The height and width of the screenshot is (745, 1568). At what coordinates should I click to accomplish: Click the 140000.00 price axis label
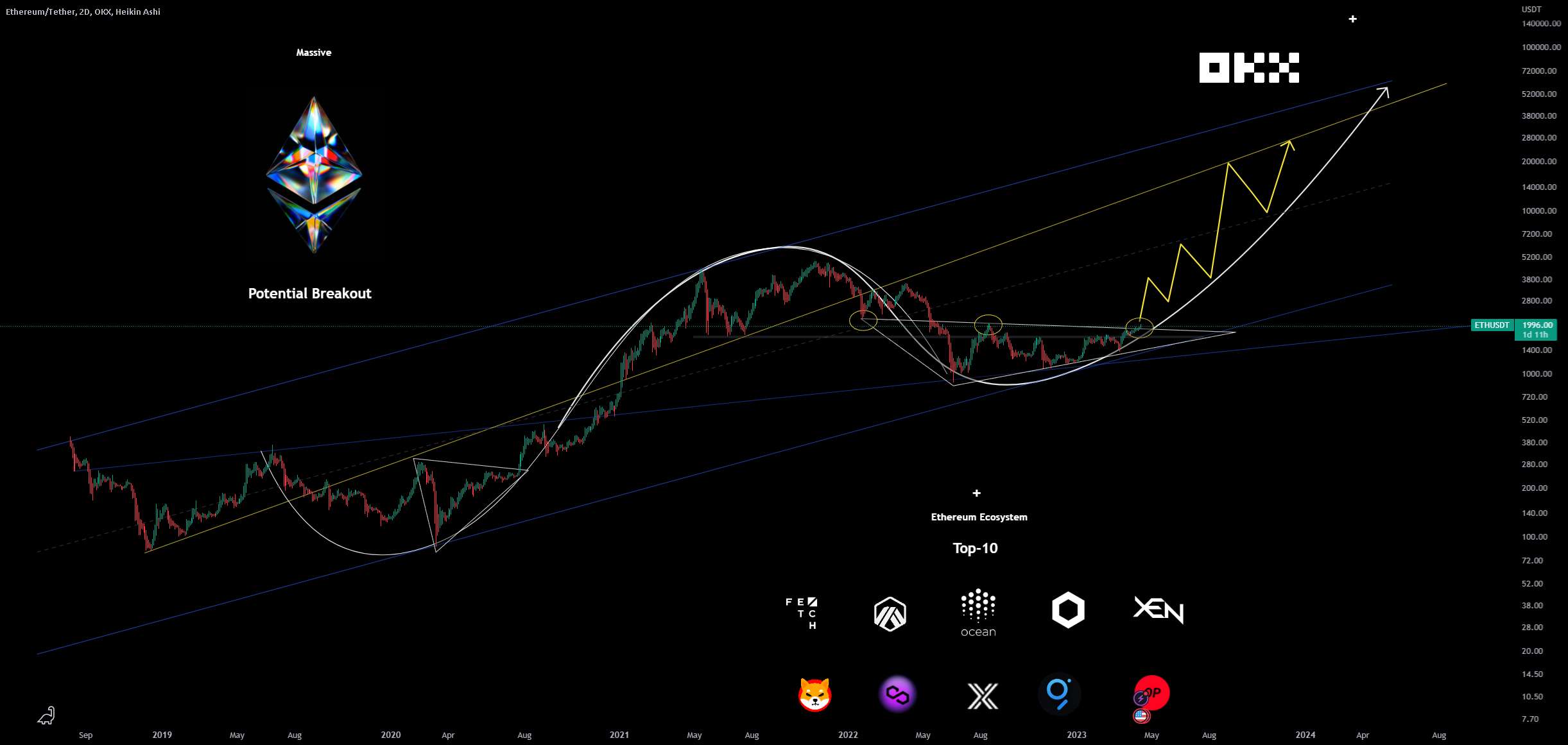[1541, 24]
